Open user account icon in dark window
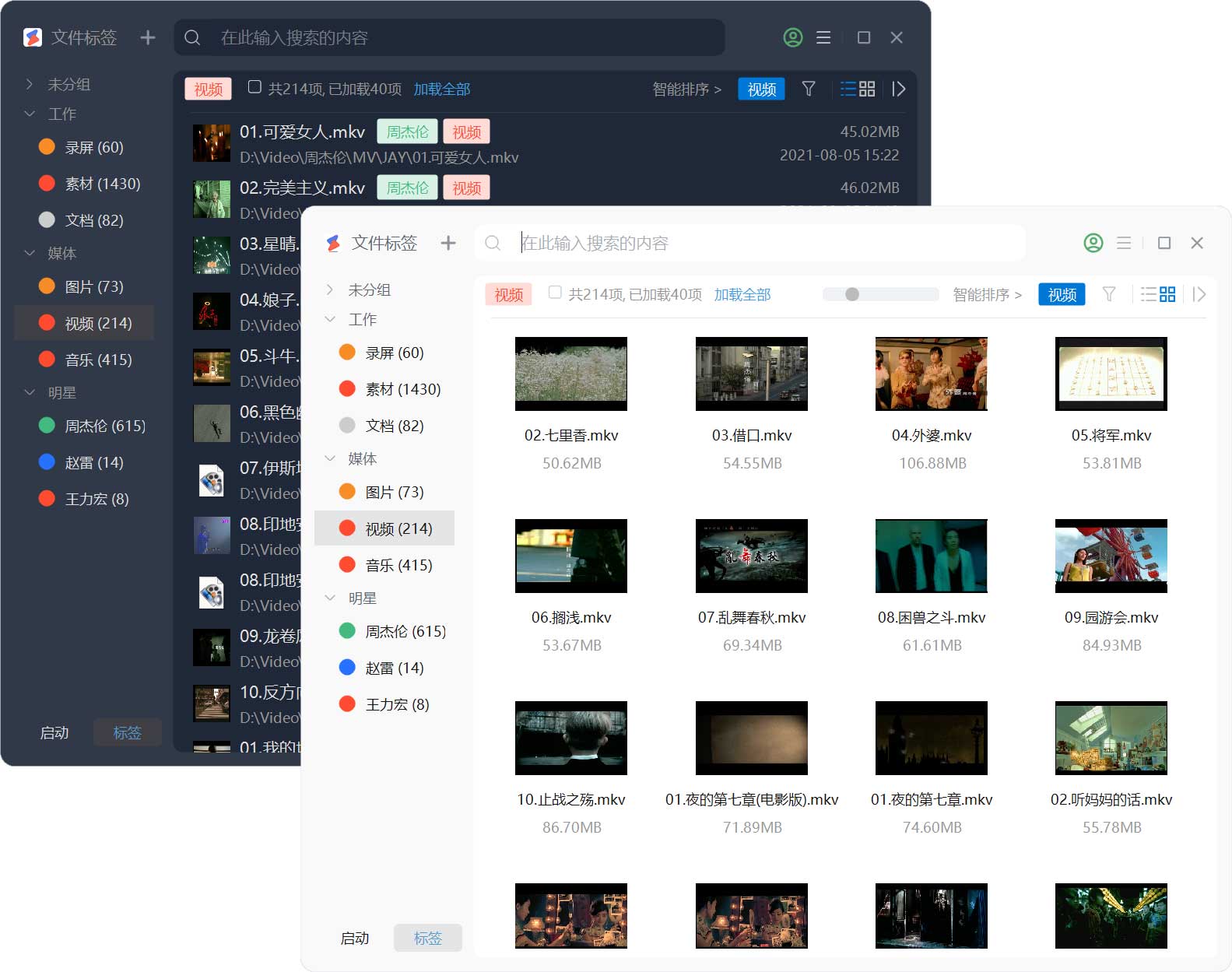Screen dimensions: 1232x972 point(793,37)
